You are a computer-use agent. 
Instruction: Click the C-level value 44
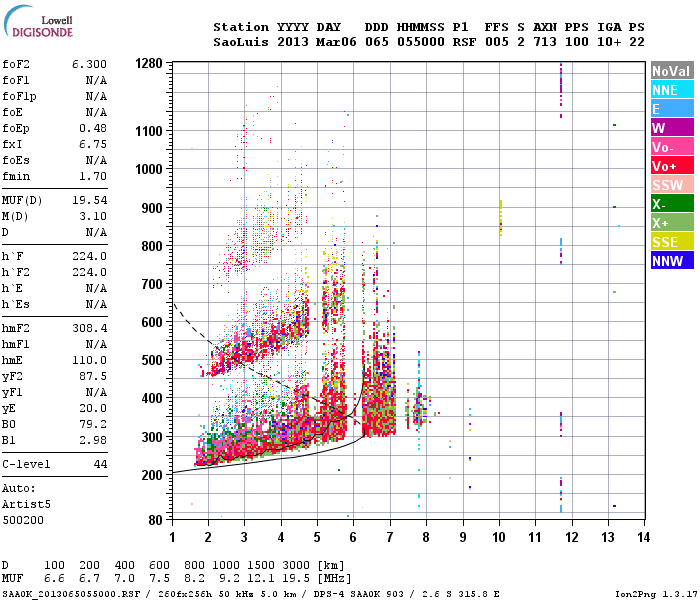tap(100, 464)
